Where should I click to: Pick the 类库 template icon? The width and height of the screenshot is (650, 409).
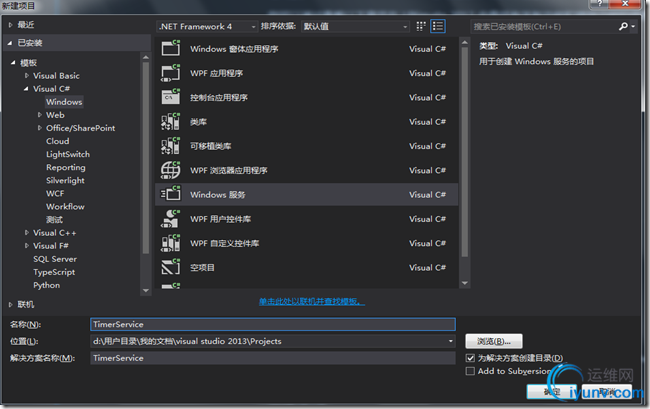point(170,121)
